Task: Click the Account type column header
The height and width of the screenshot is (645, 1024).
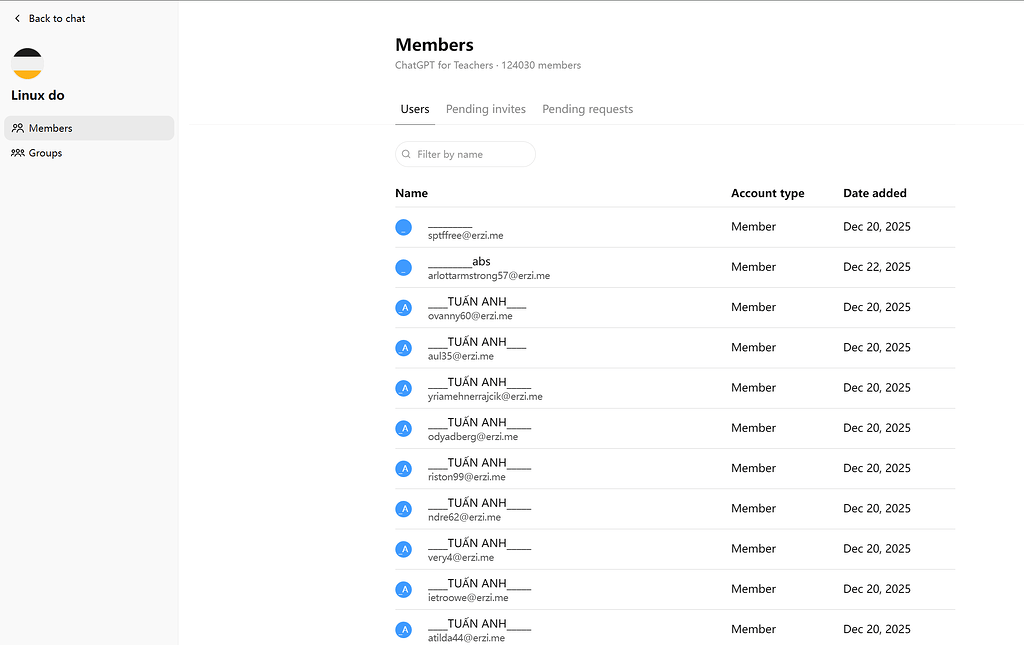Action: click(767, 193)
